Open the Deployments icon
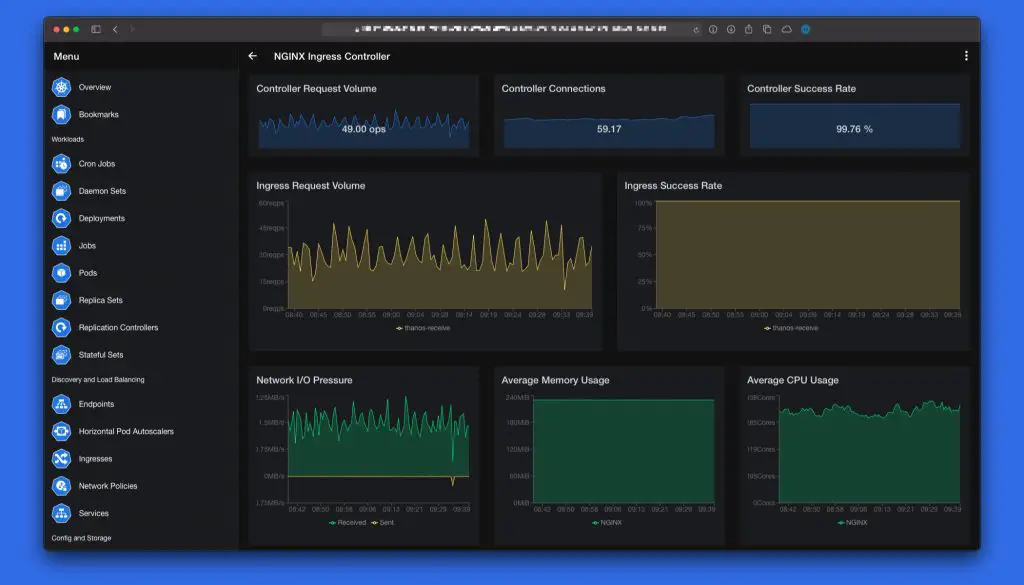1024x585 pixels. tap(61, 218)
